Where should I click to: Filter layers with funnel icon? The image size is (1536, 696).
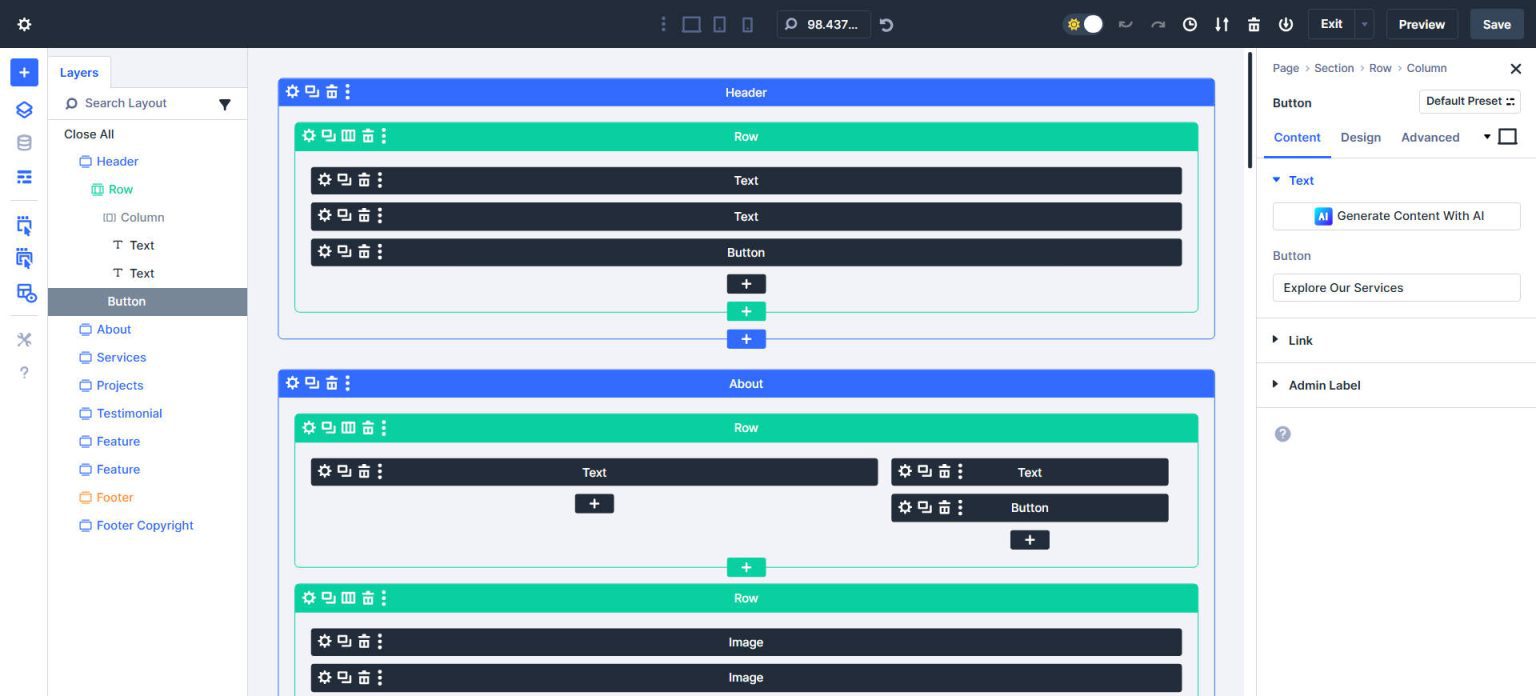pyautogui.click(x=225, y=104)
